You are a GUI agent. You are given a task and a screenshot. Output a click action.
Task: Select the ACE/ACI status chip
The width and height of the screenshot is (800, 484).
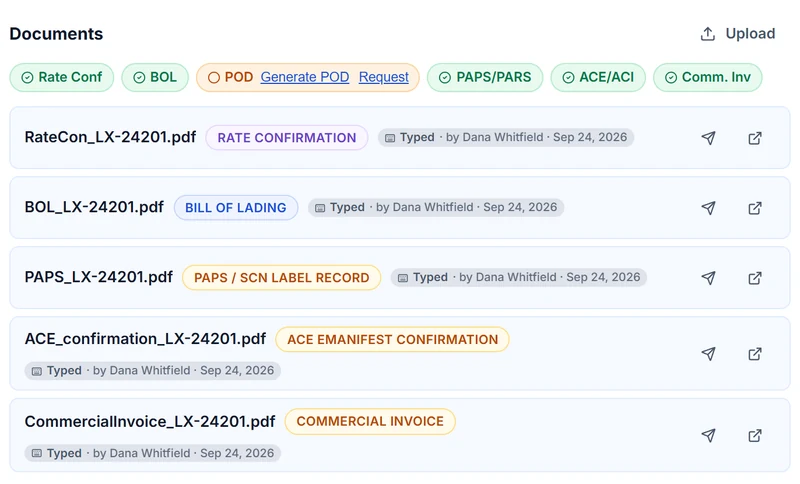pos(598,78)
